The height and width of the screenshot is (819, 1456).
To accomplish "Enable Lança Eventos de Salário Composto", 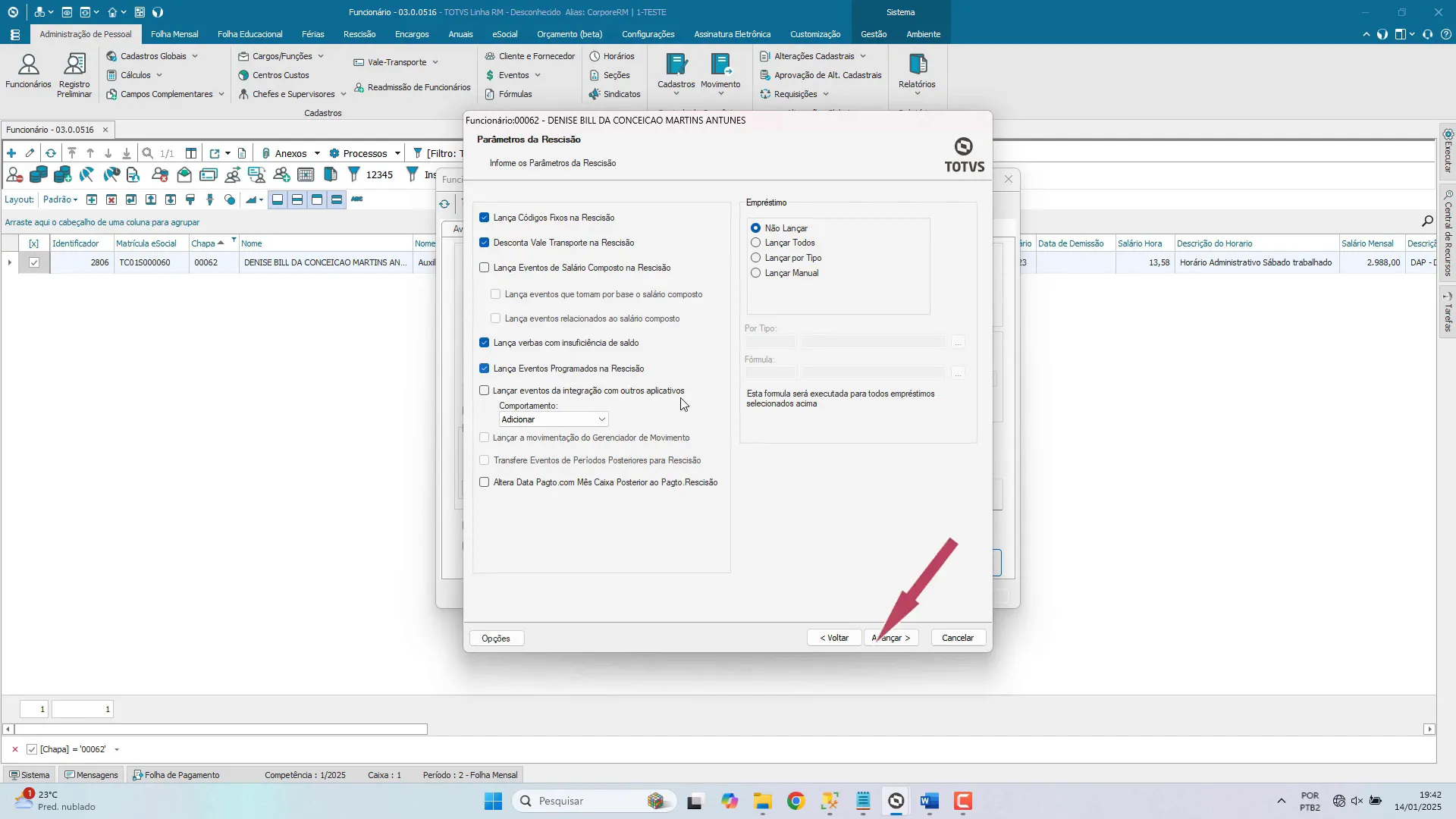I will coord(485,268).
